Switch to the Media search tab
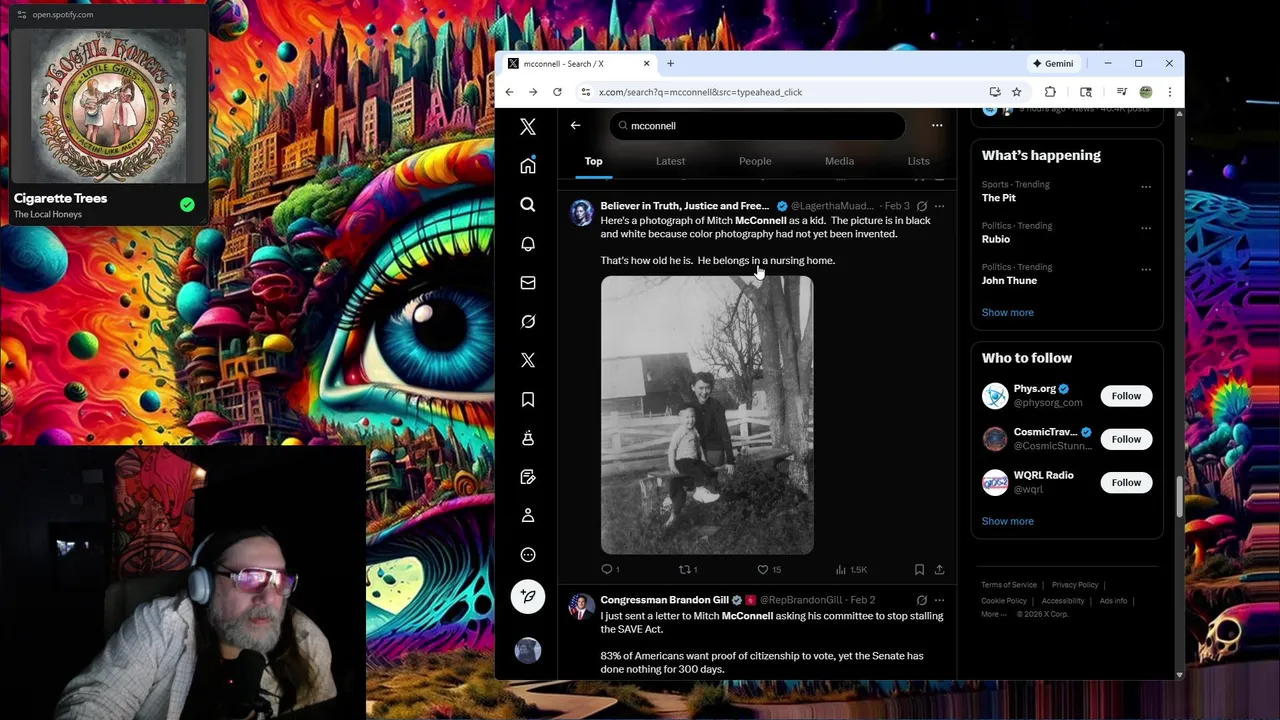 point(839,161)
